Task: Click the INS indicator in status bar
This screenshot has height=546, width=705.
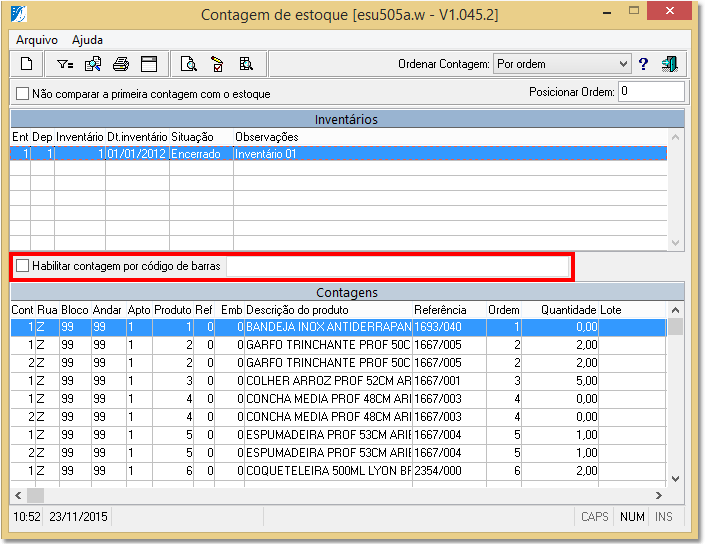Action: [x=664, y=517]
